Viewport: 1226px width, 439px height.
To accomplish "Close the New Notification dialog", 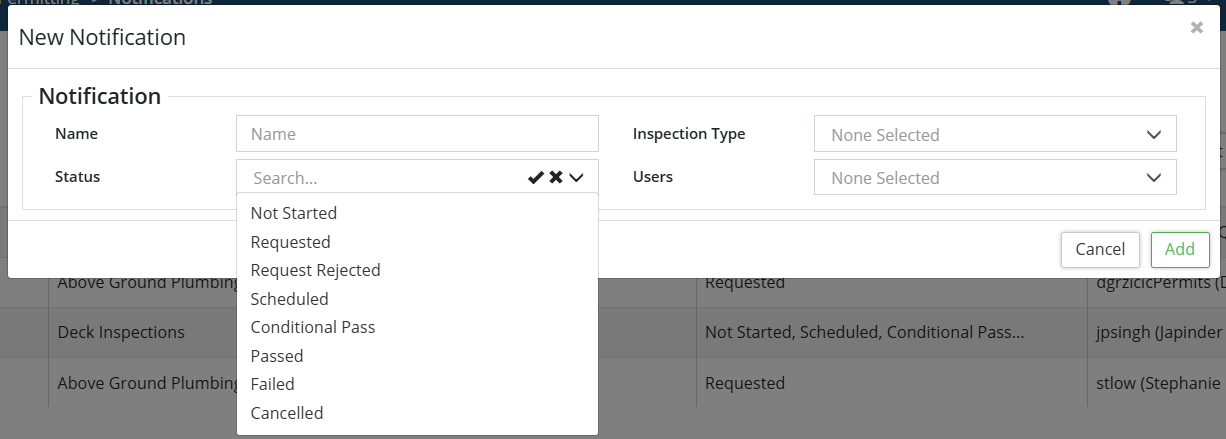I will coord(1197,28).
